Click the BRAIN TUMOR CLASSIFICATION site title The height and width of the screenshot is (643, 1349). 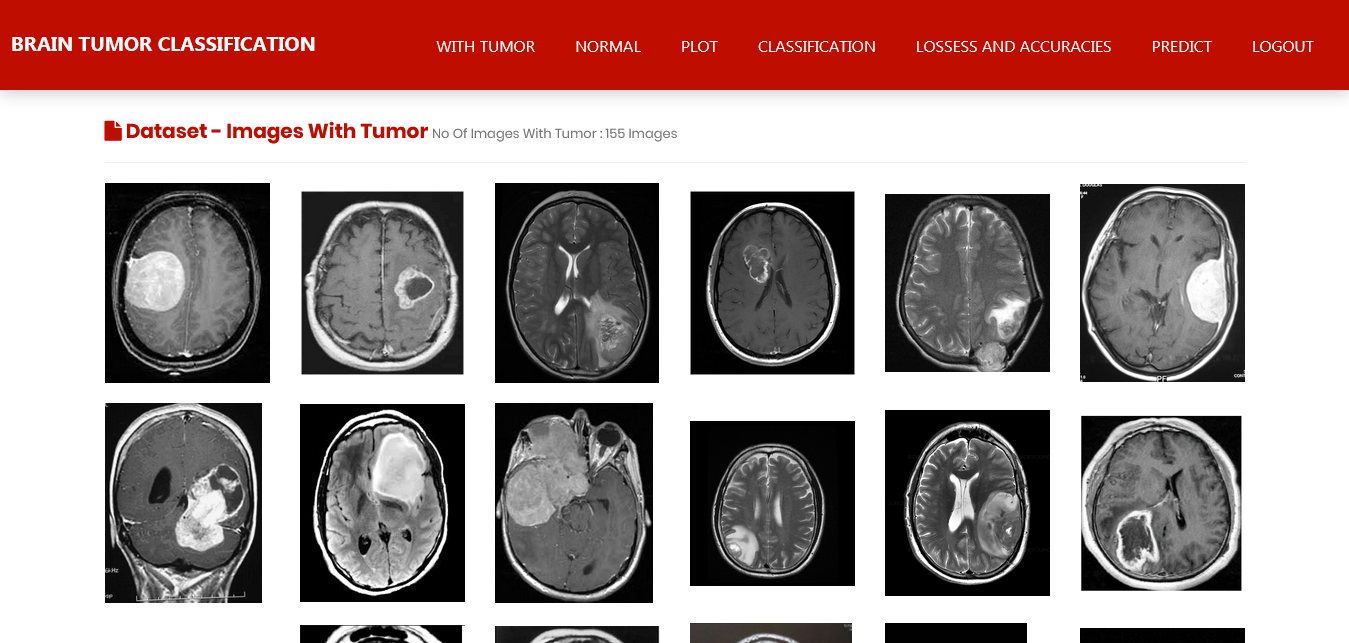163,44
